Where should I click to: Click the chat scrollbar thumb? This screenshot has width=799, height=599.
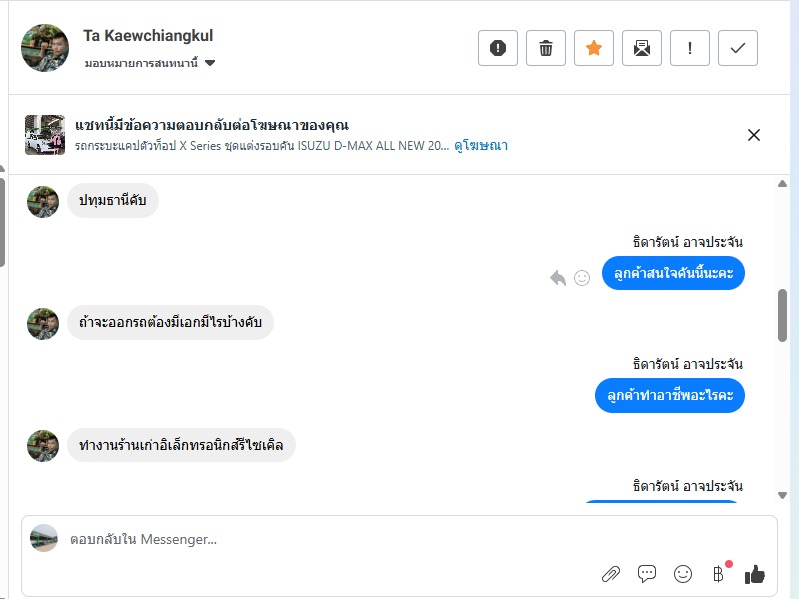(782, 314)
